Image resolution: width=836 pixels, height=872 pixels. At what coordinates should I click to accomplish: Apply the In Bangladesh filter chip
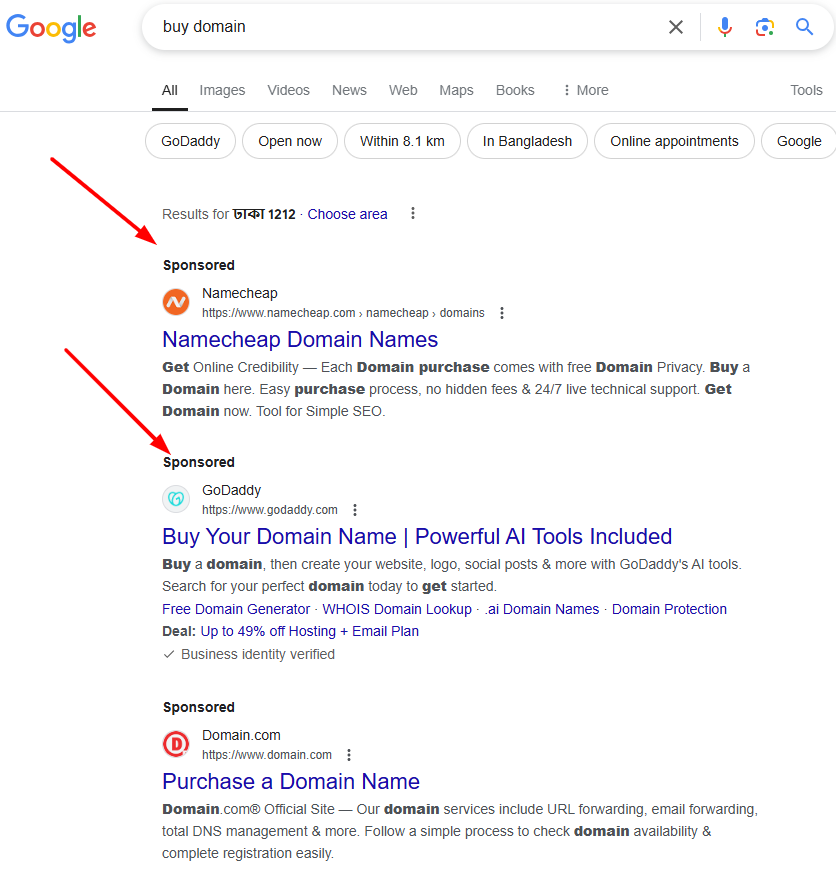[527, 141]
